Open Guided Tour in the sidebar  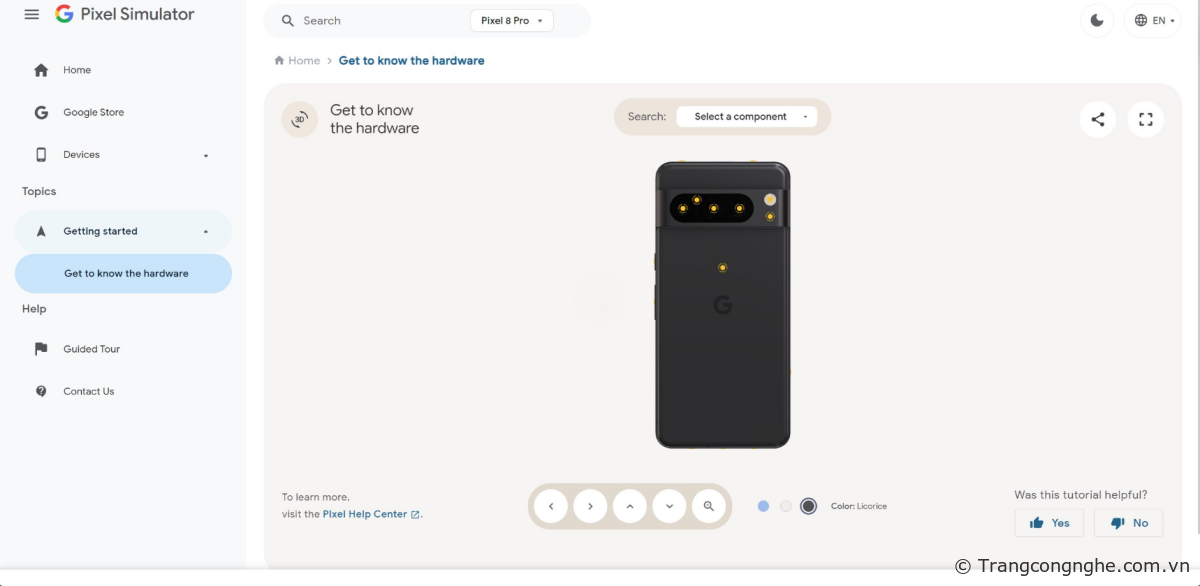pos(91,349)
